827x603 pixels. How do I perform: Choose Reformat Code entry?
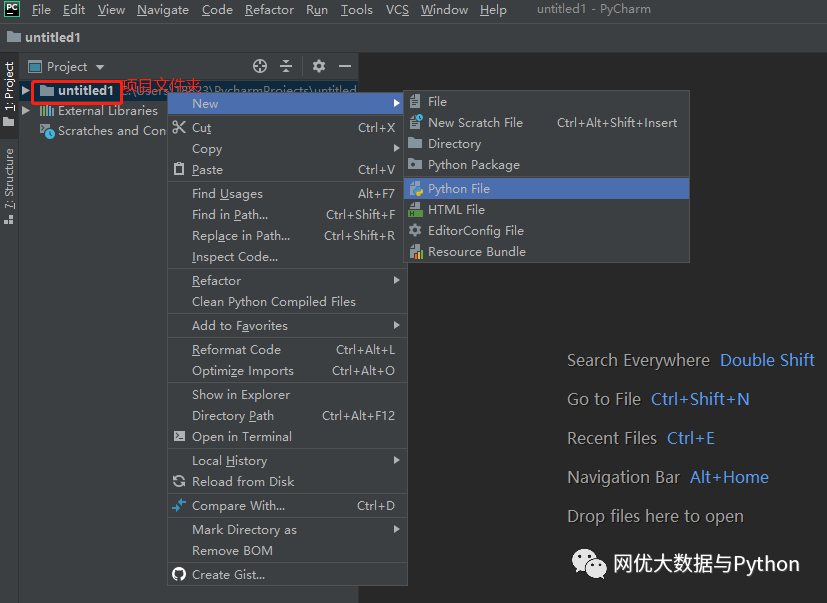[287, 350]
